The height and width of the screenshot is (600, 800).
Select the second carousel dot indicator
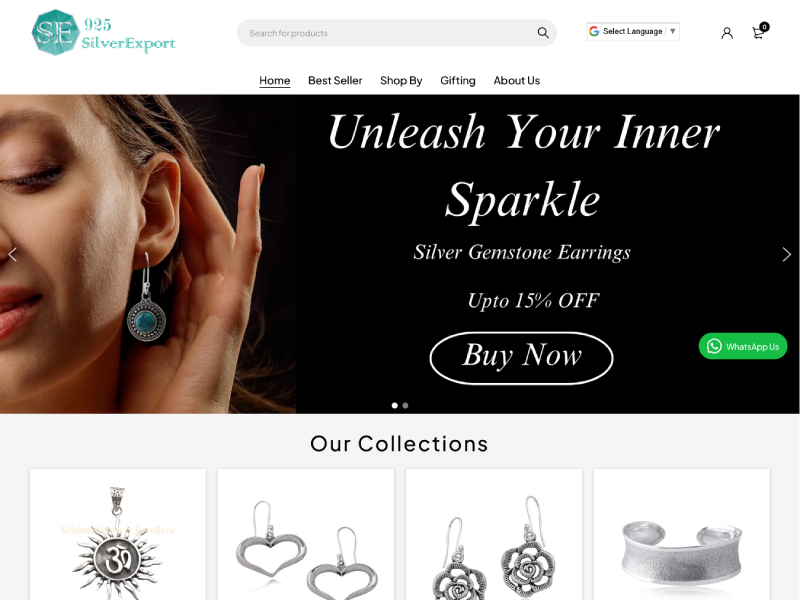(x=405, y=406)
